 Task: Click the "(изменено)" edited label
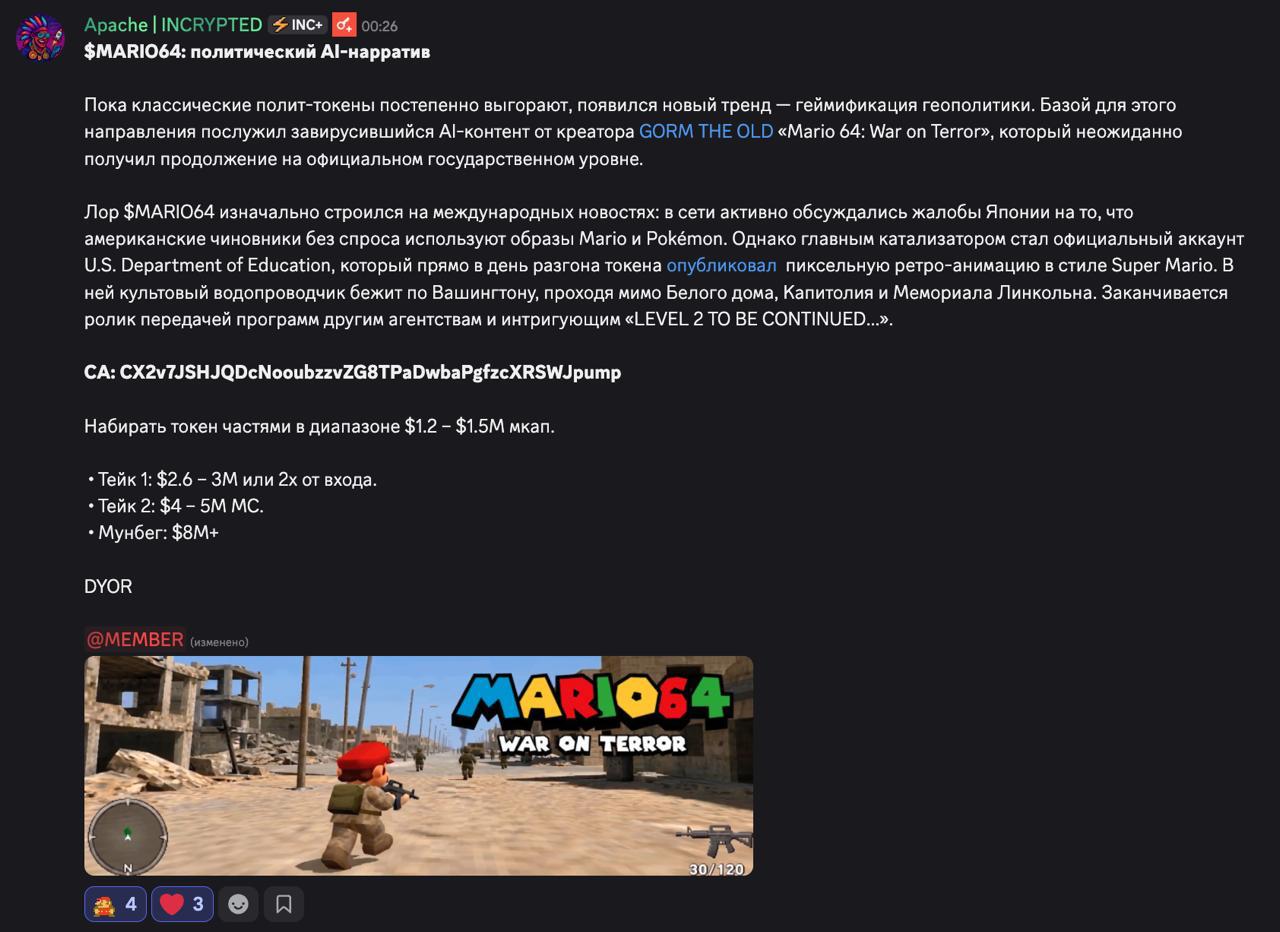(x=219, y=642)
